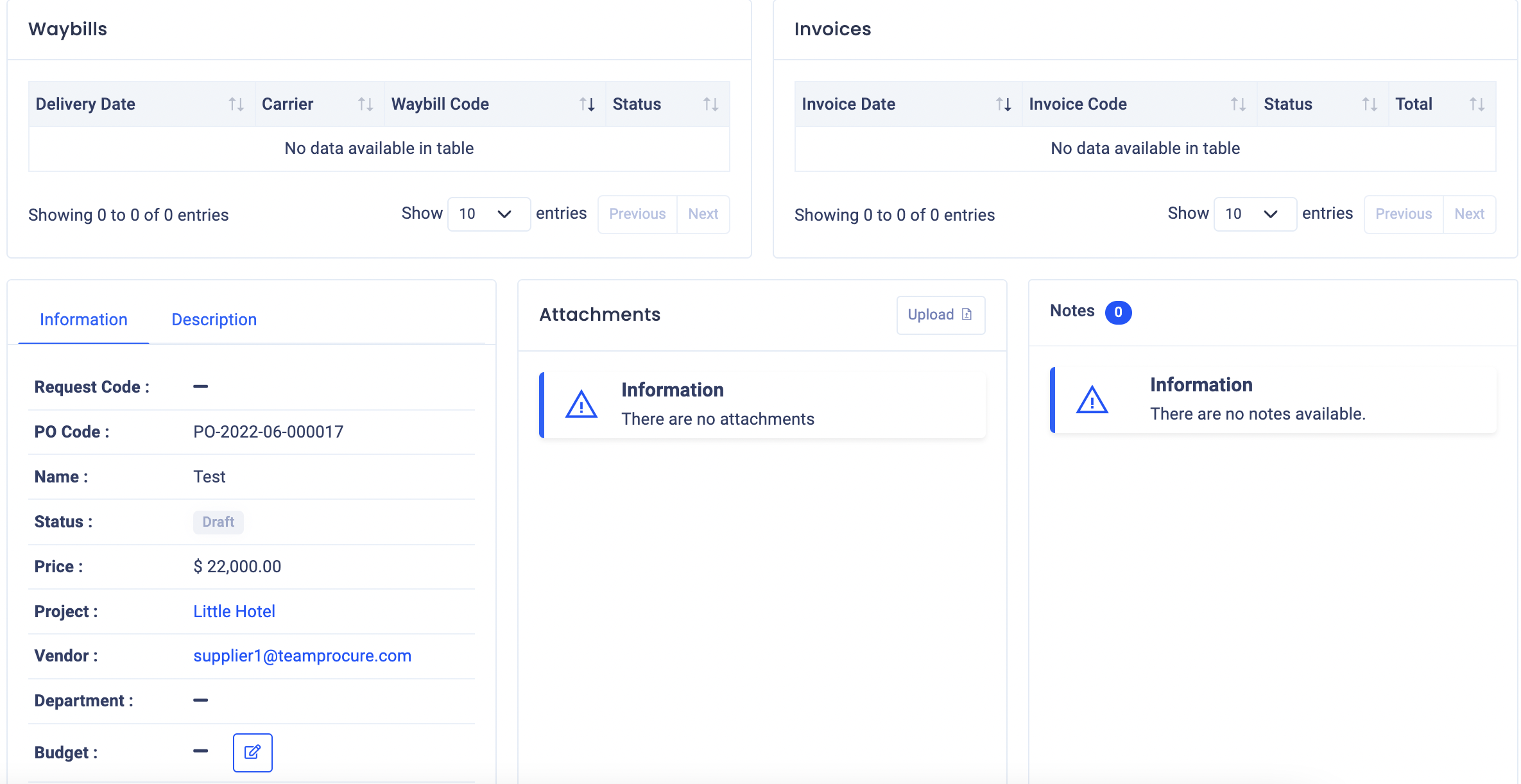The width and height of the screenshot is (1521, 784).
Task: Open Waybills entries-per-page dropdown
Action: coord(488,214)
